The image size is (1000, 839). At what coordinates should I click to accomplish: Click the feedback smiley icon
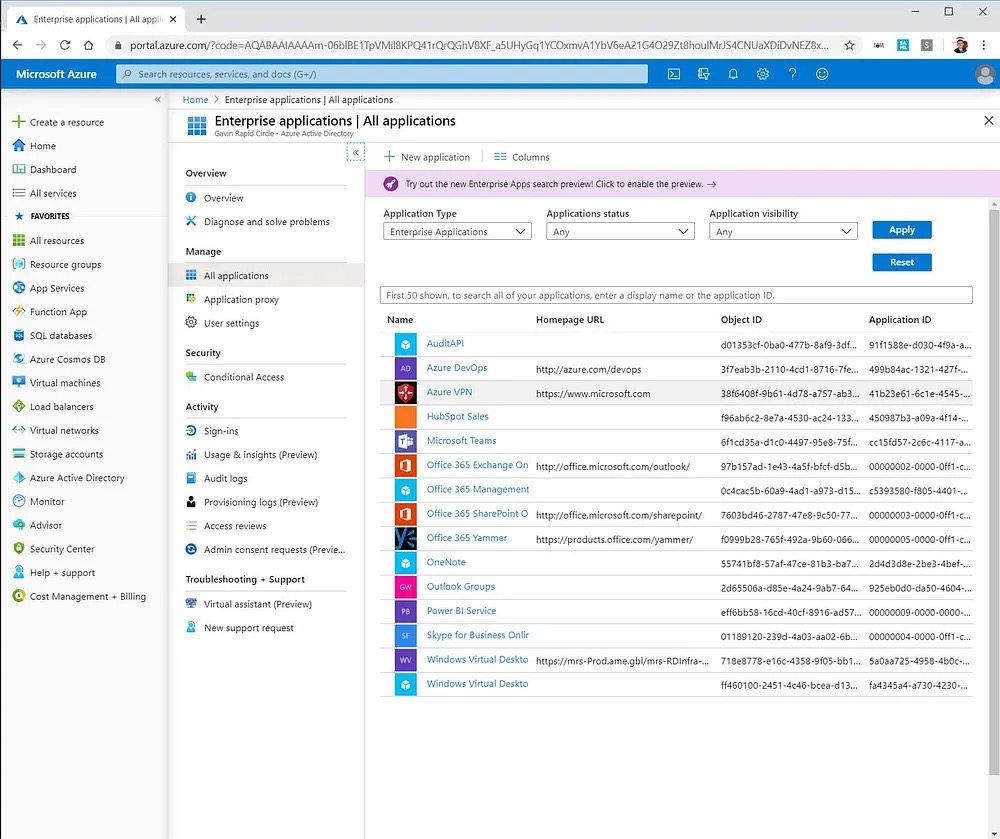822,74
